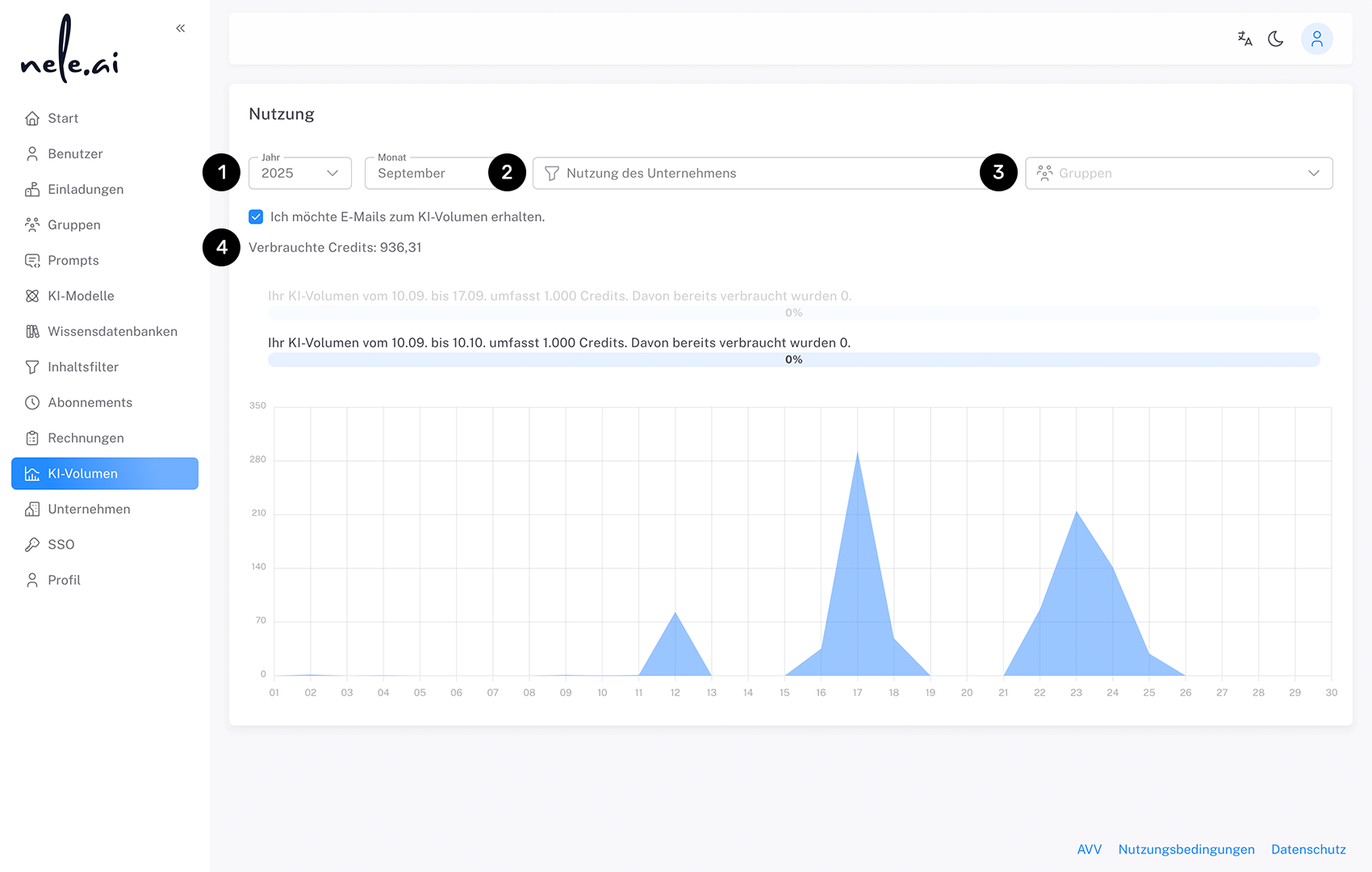Select KI-Volumen in the navigation
This screenshot has height=872, width=1372.
pyautogui.click(x=83, y=474)
